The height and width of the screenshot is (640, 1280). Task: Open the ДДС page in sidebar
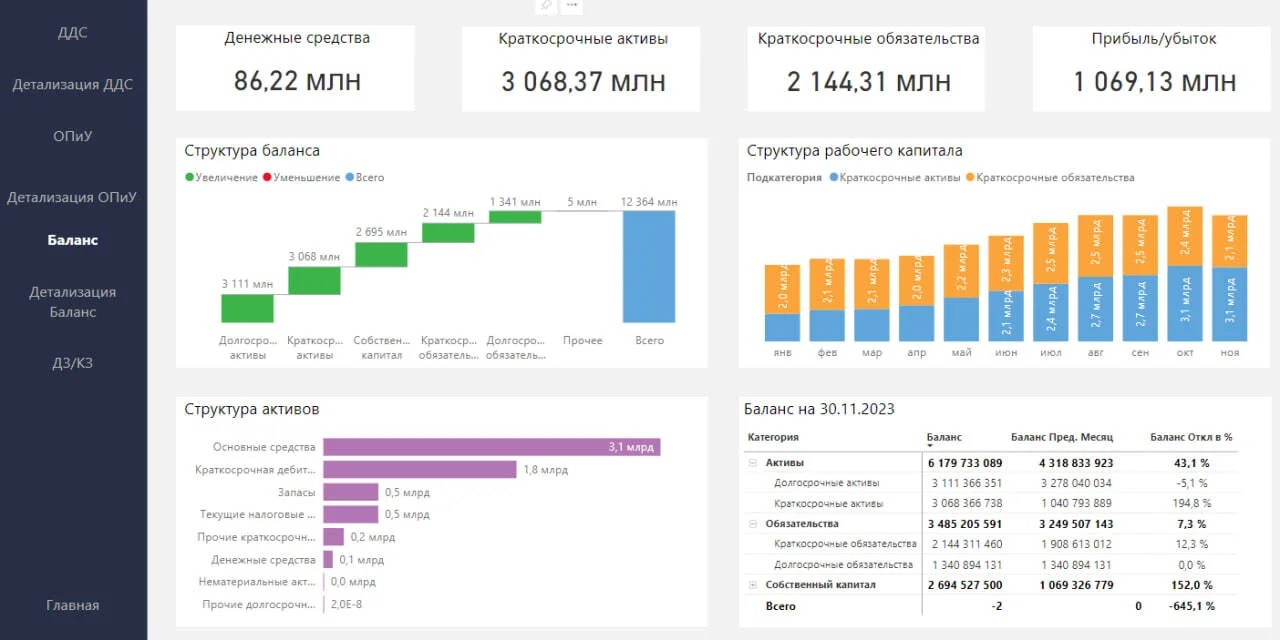coord(73,33)
